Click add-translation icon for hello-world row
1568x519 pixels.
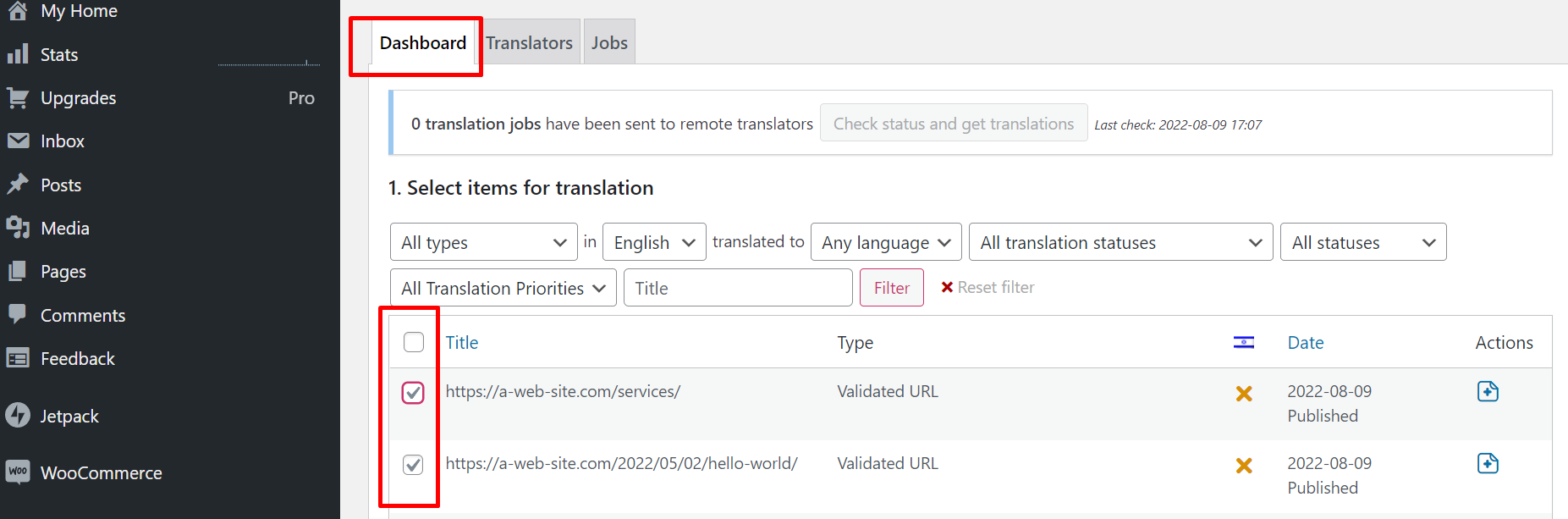(x=1488, y=463)
